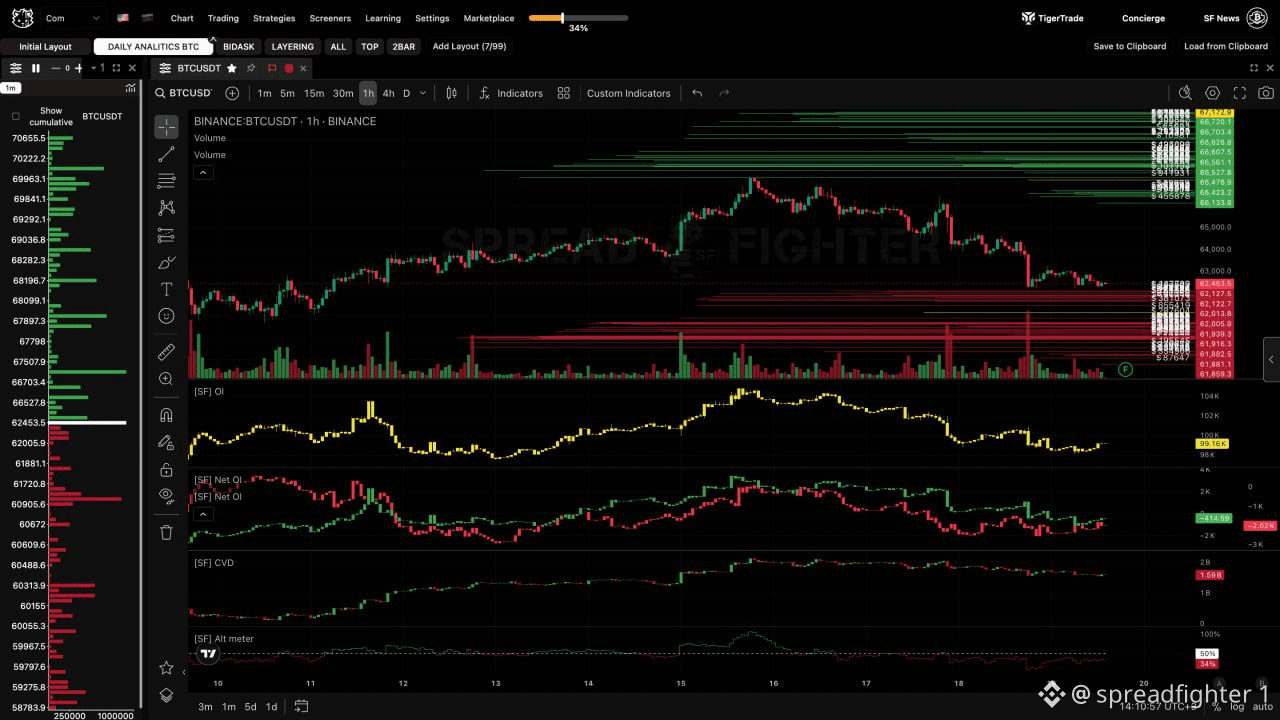Switch to the LAYERING layout tab
Screen dimensions: 1280x720
coord(293,46)
